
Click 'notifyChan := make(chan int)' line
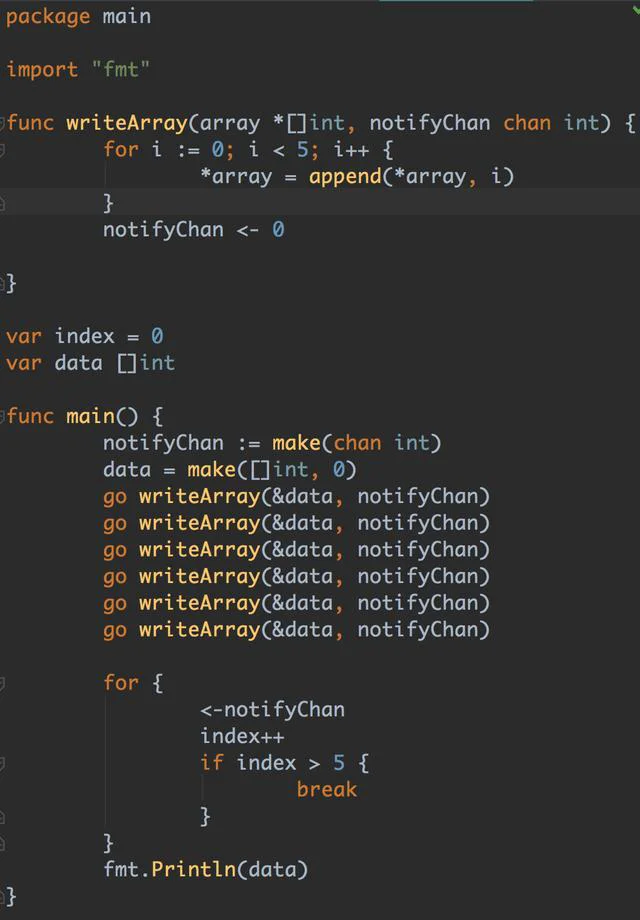coord(272,443)
